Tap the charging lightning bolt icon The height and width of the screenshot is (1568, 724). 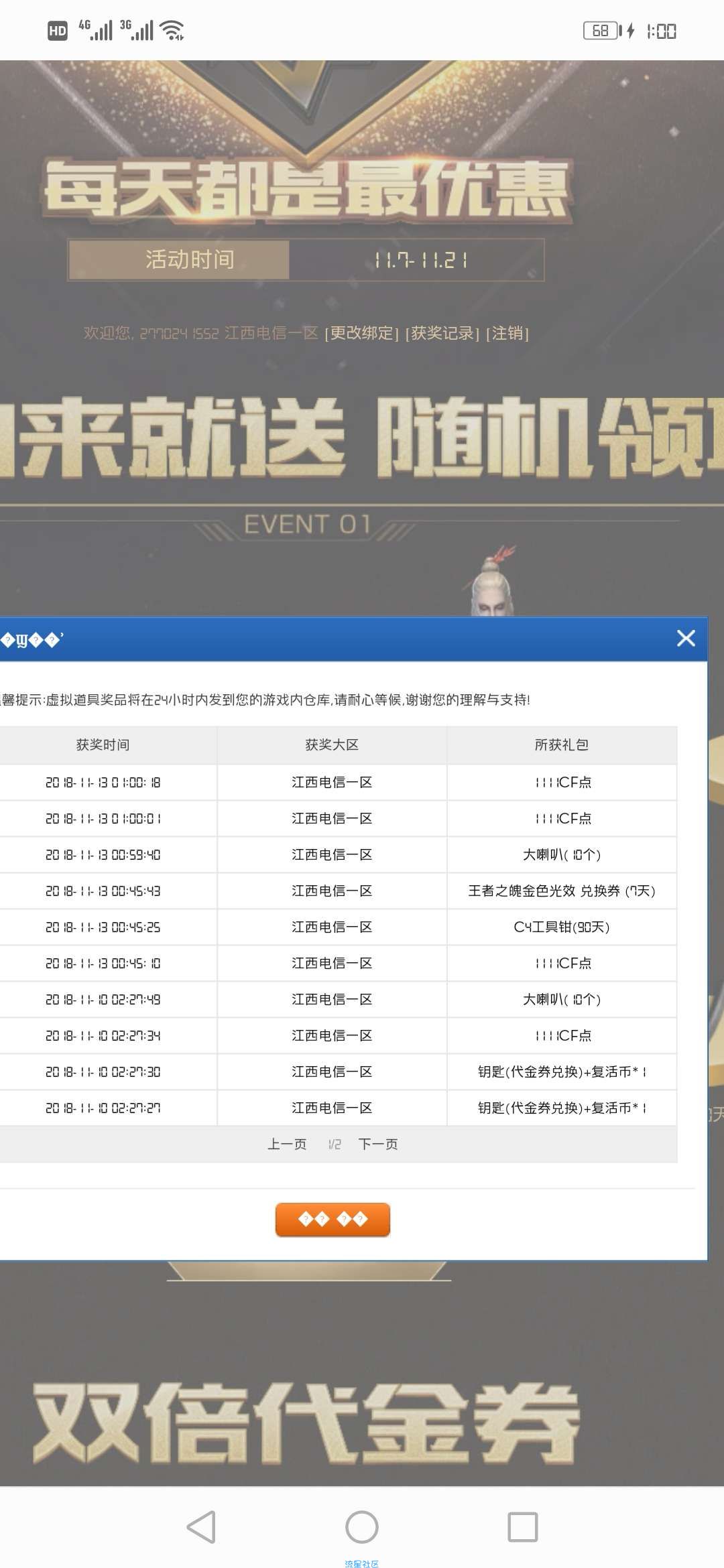(631, 31)
